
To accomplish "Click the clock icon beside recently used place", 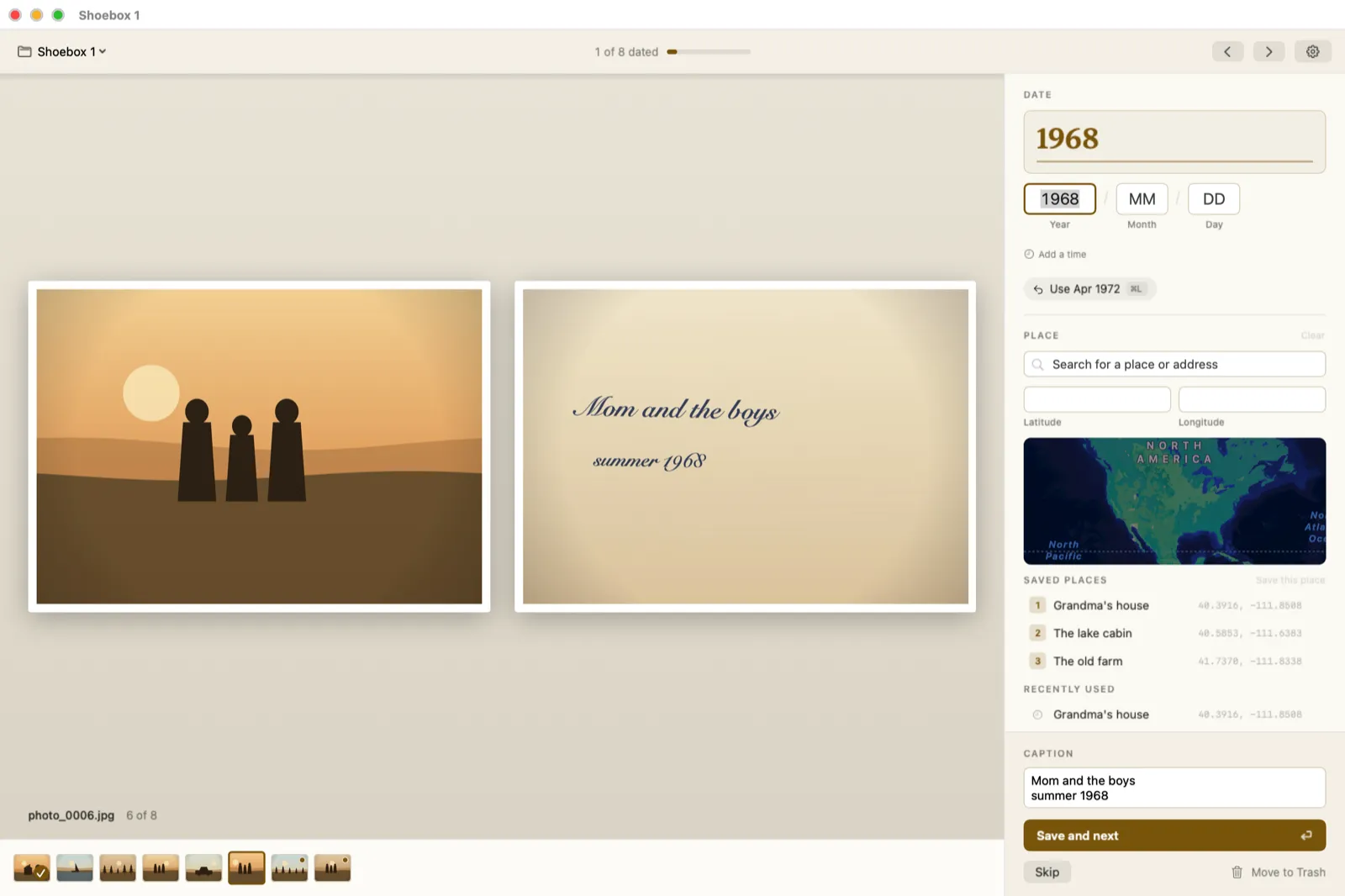I will tap(1037, 714).
